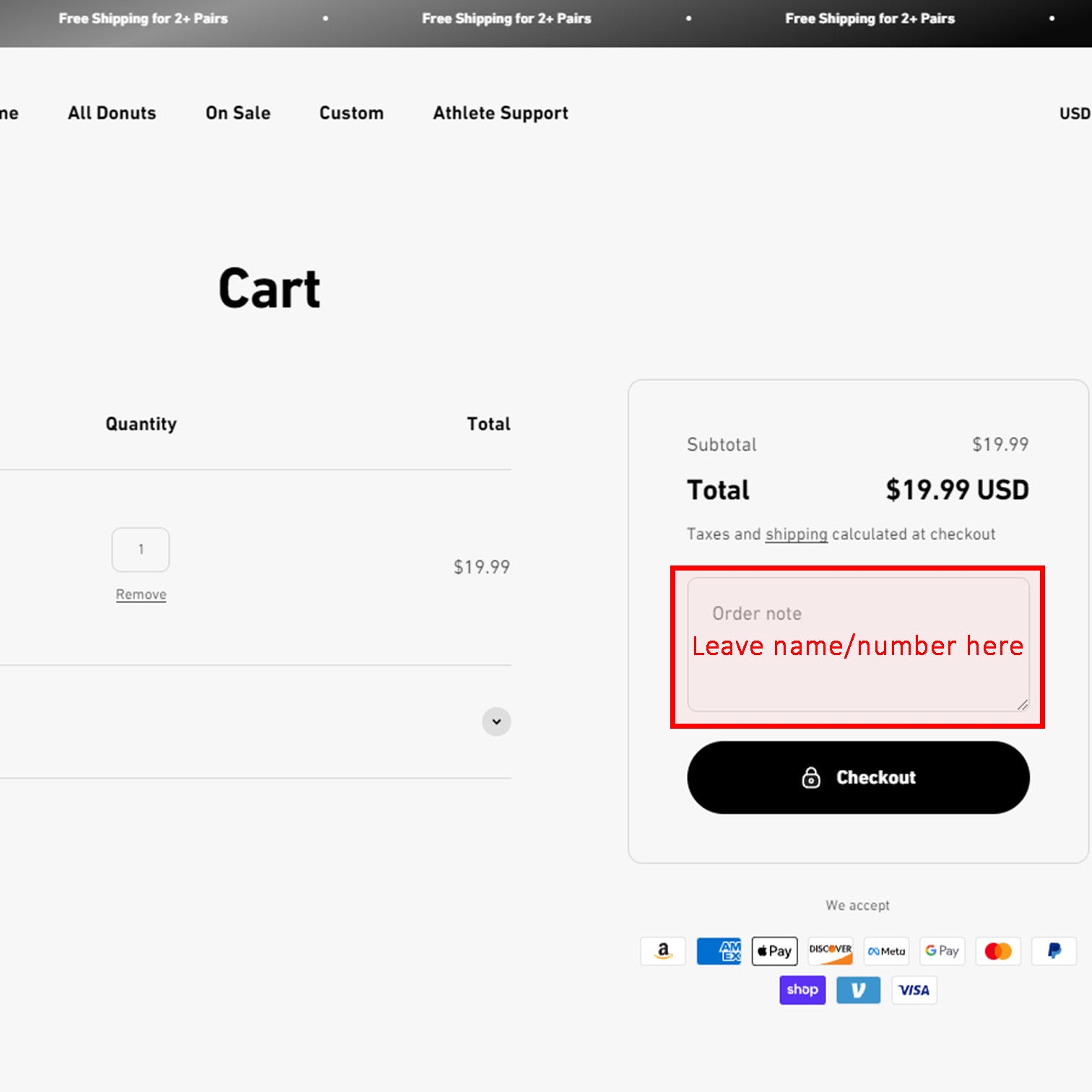Click the Discover card icon
The width and height of the screenshot is (1092, 1092).
[830, 951]
